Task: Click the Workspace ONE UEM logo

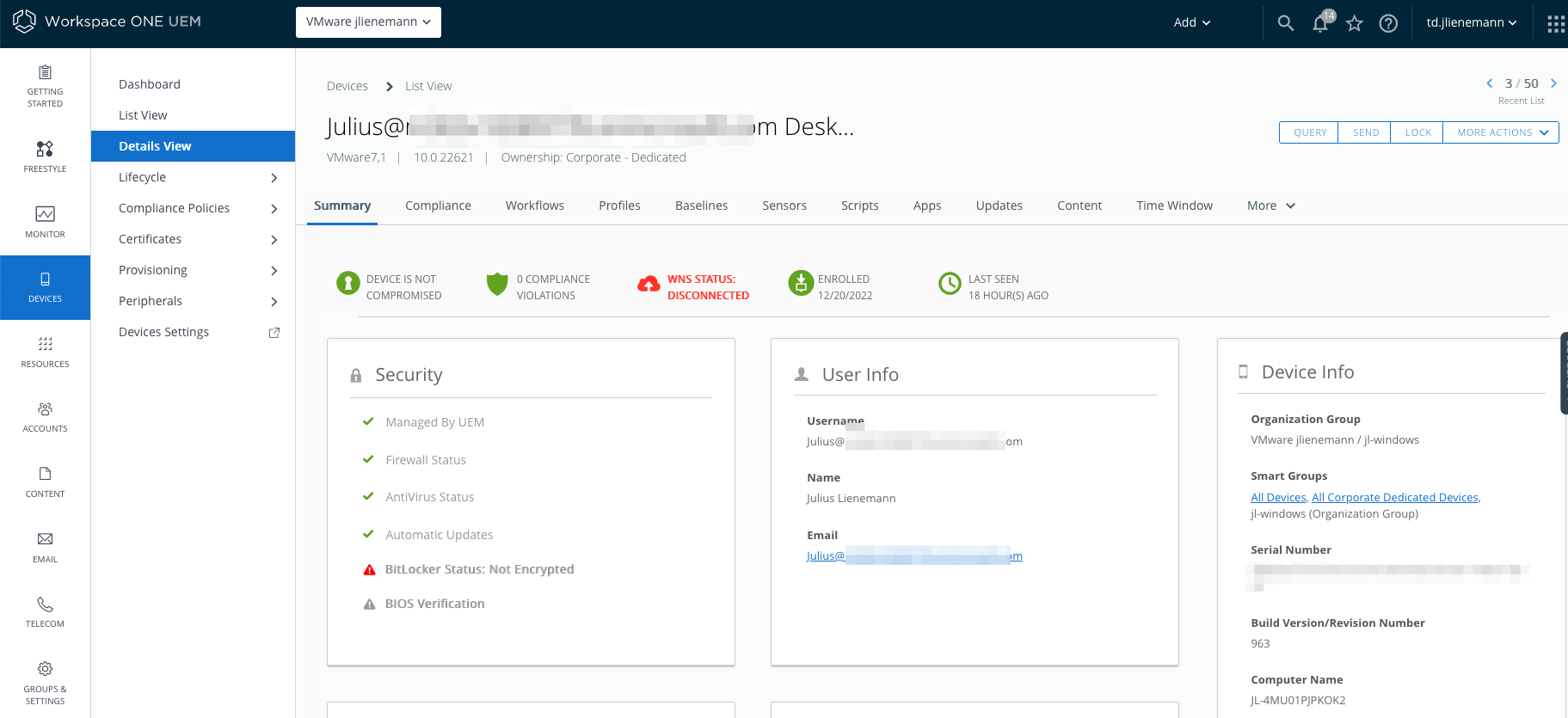Action: (x=108, y=21)
